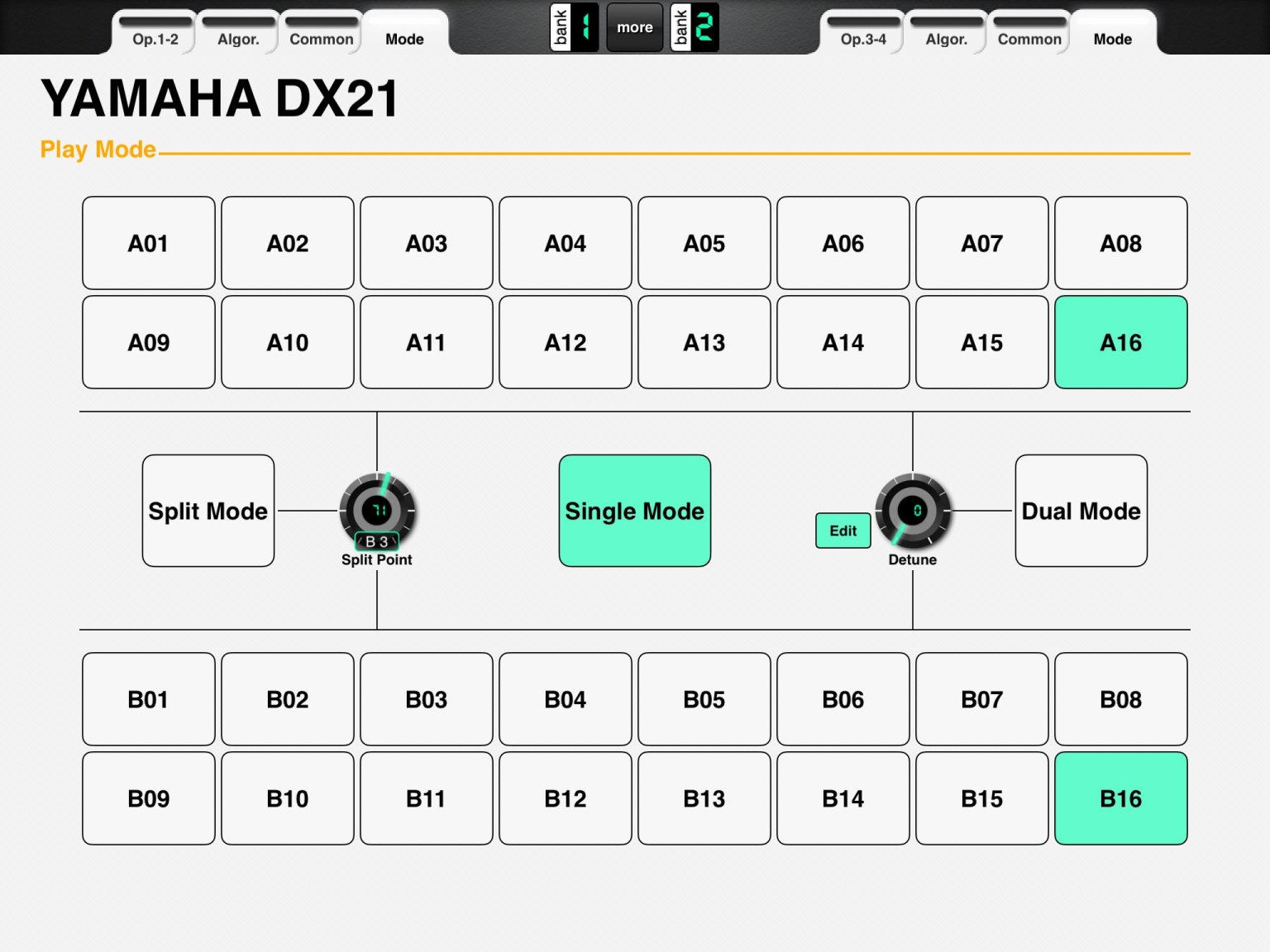Viewport: 1270px width, 952px height.
Task: Load voice B10
Action: point(288,798)
